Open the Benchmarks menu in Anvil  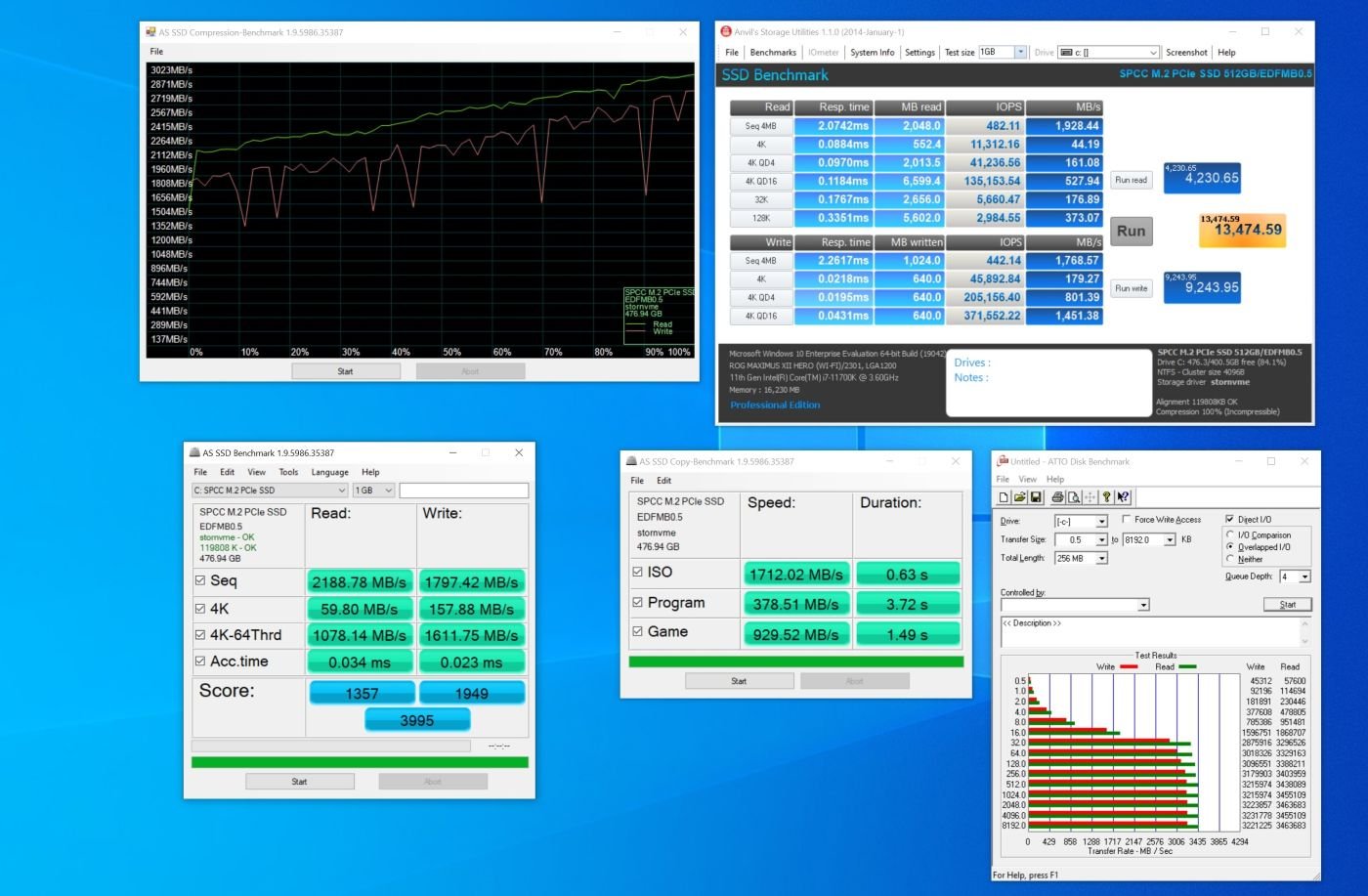coord(773,53)
